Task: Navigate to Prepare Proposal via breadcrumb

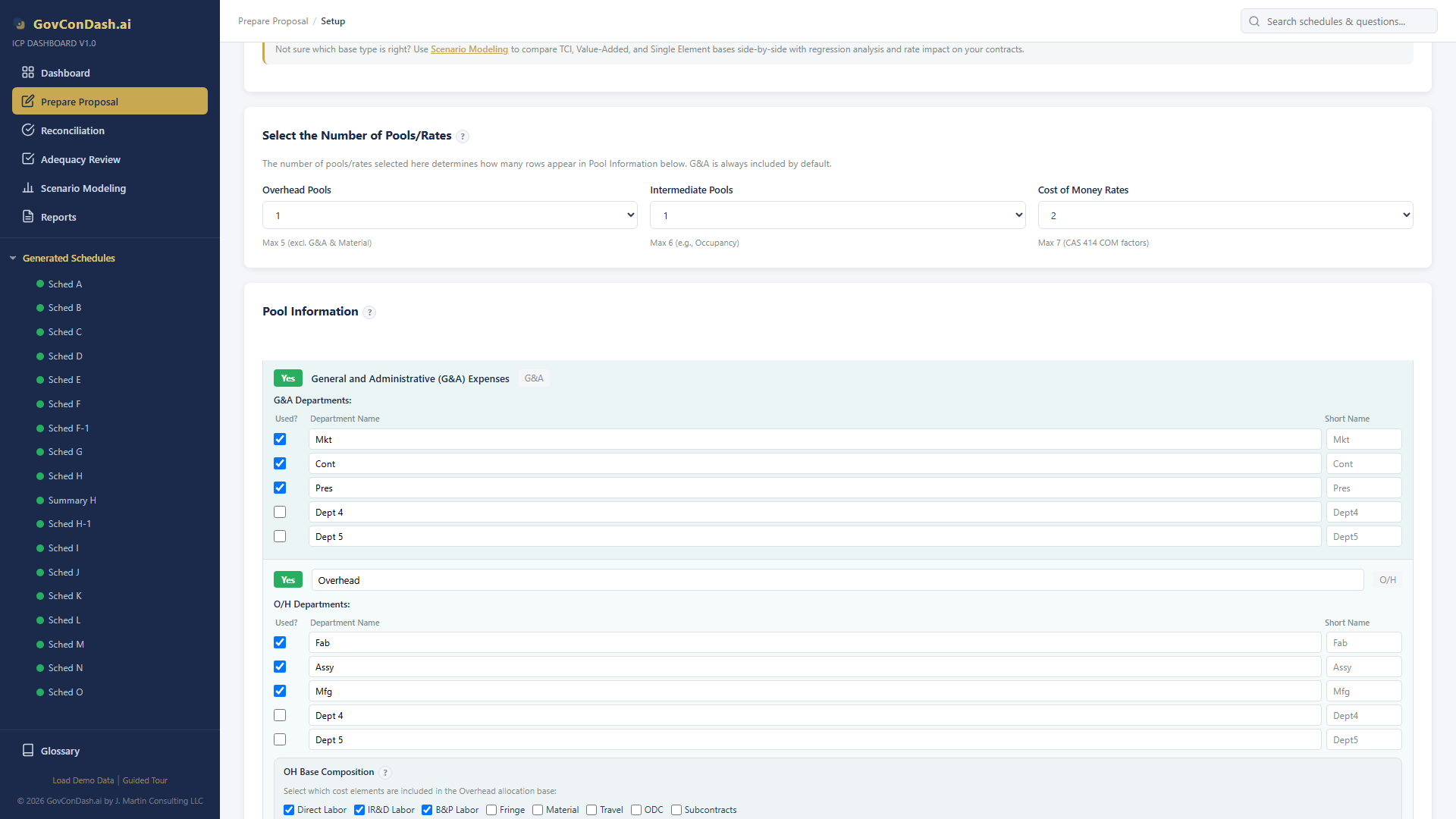Action: (273, 20)
